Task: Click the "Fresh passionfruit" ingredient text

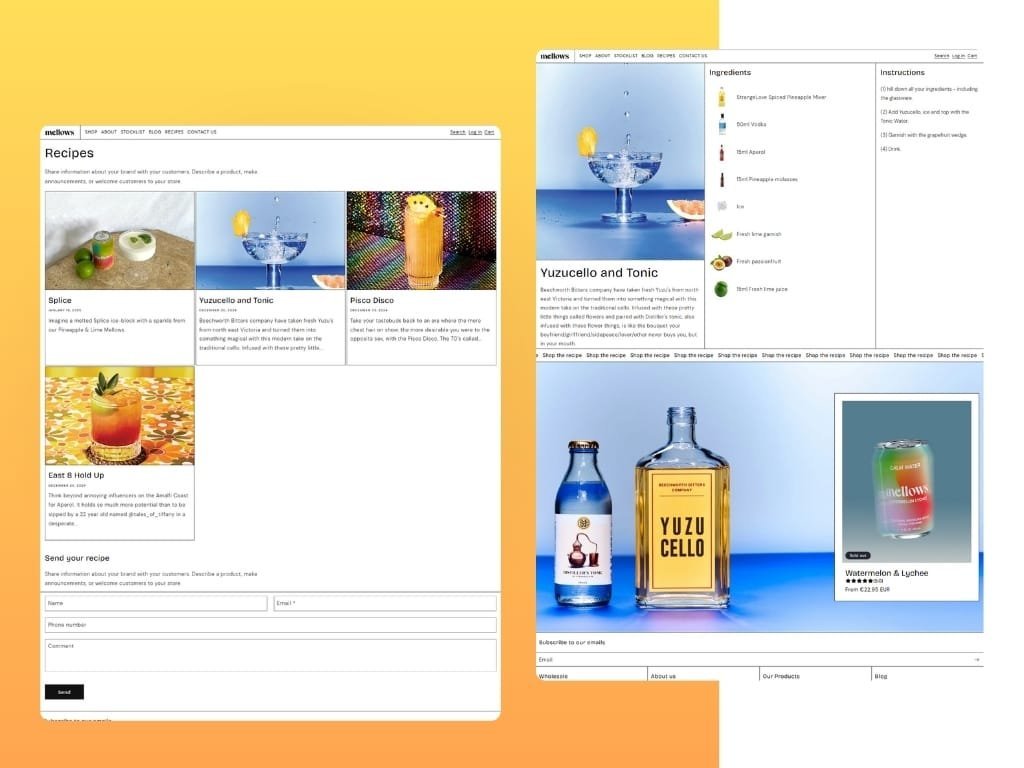Action: [758, 261]
